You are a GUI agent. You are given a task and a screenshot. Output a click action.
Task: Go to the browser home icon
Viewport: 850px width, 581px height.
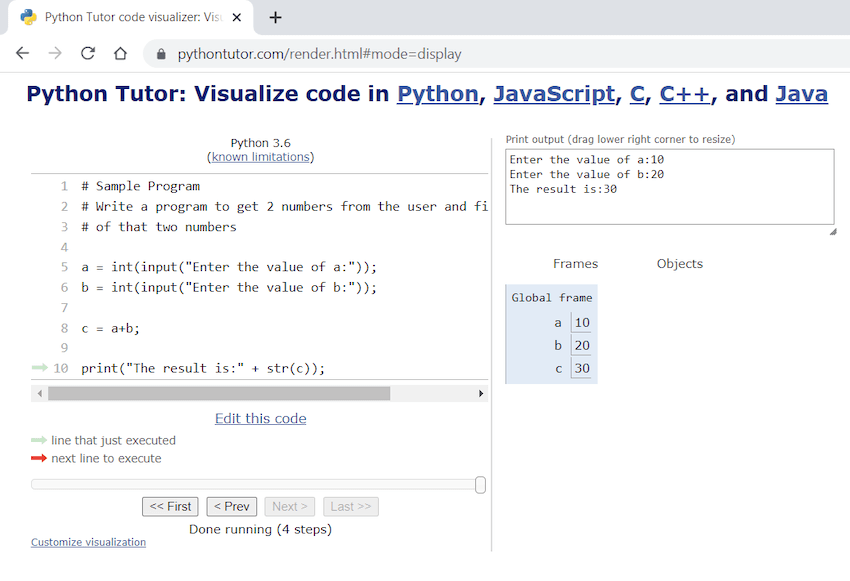point(120,53)
